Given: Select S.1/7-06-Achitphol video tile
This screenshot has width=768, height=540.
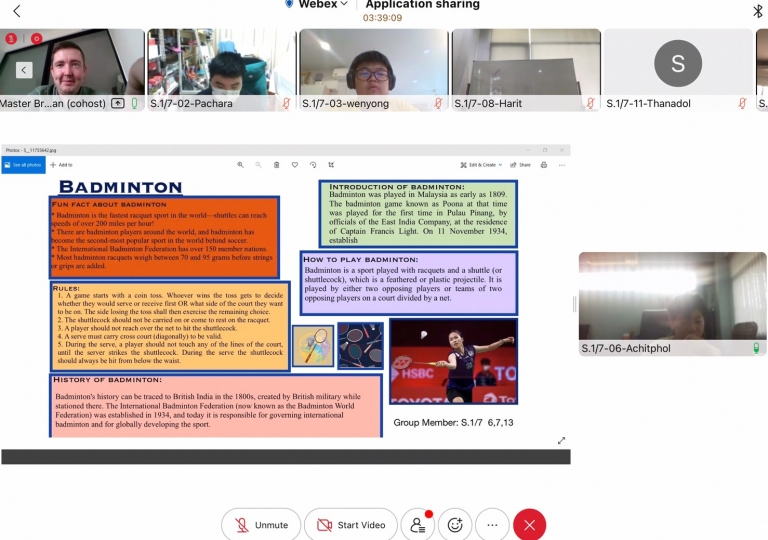Looking at the screenshot, I should coord(672,304).
